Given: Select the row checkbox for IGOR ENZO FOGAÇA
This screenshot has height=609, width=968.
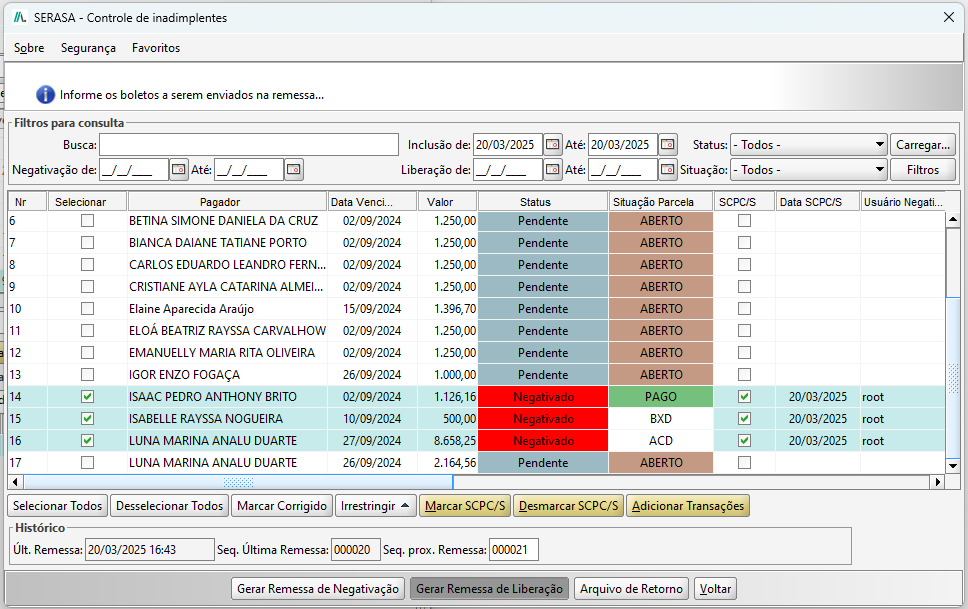Looking at the screenshot, I should (x=88, y=375).
